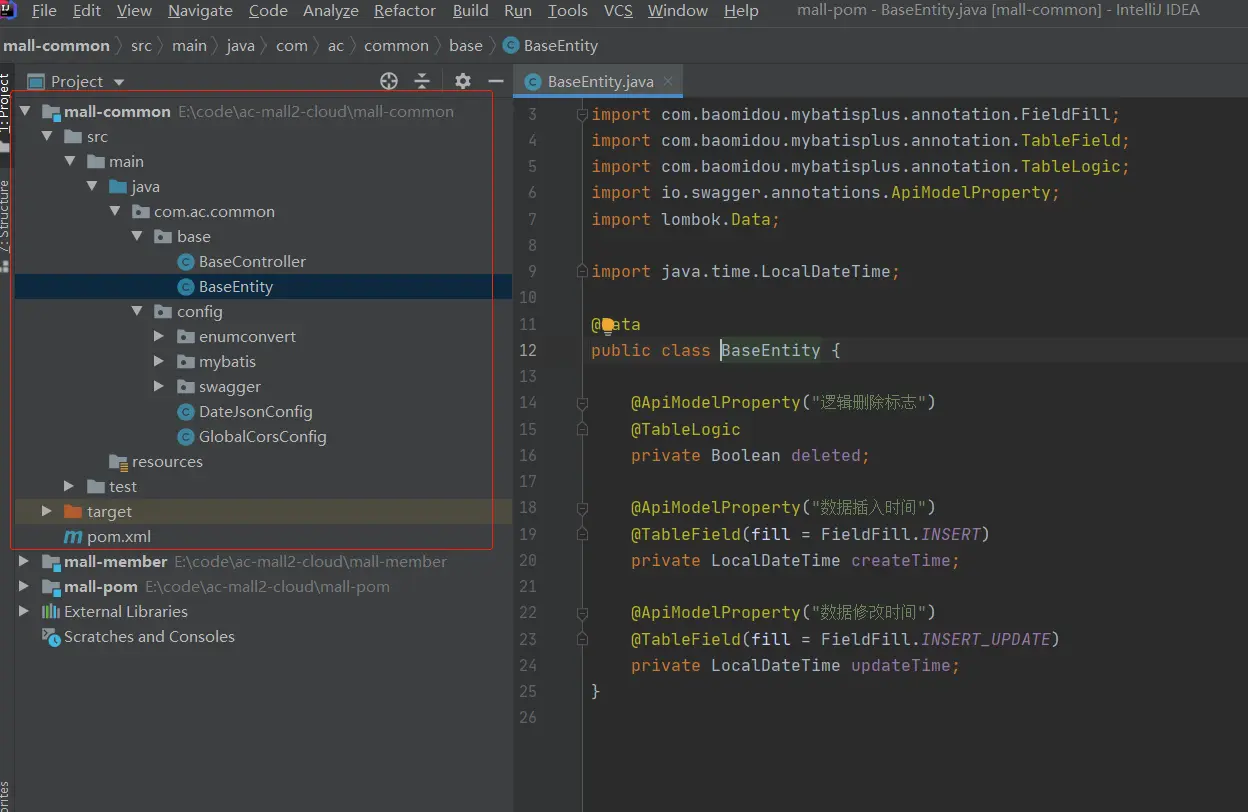Click the BaseEntity class icon in breadcrumb

[x=511, y=46]
